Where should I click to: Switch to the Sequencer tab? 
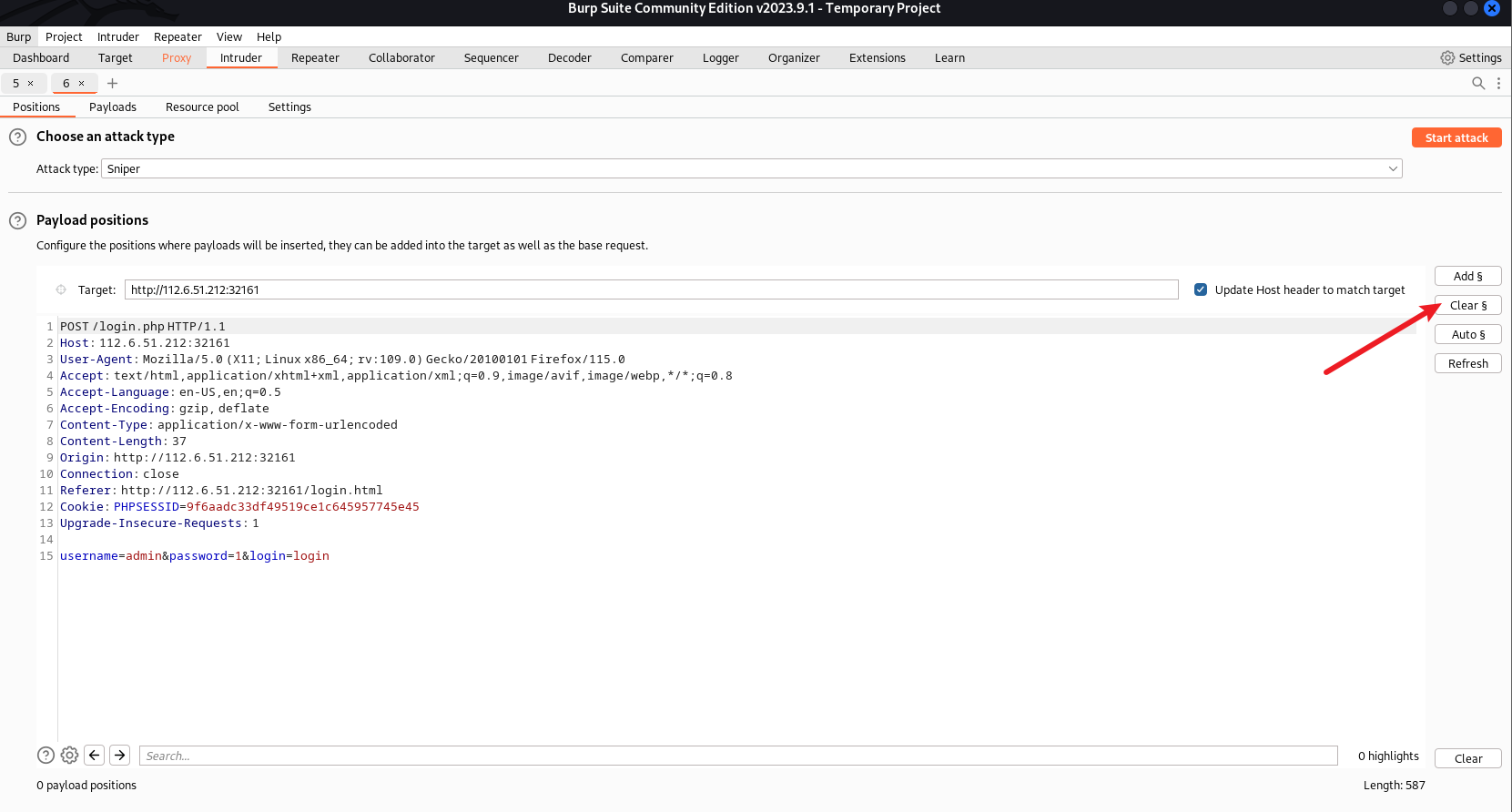pos(492,57)
